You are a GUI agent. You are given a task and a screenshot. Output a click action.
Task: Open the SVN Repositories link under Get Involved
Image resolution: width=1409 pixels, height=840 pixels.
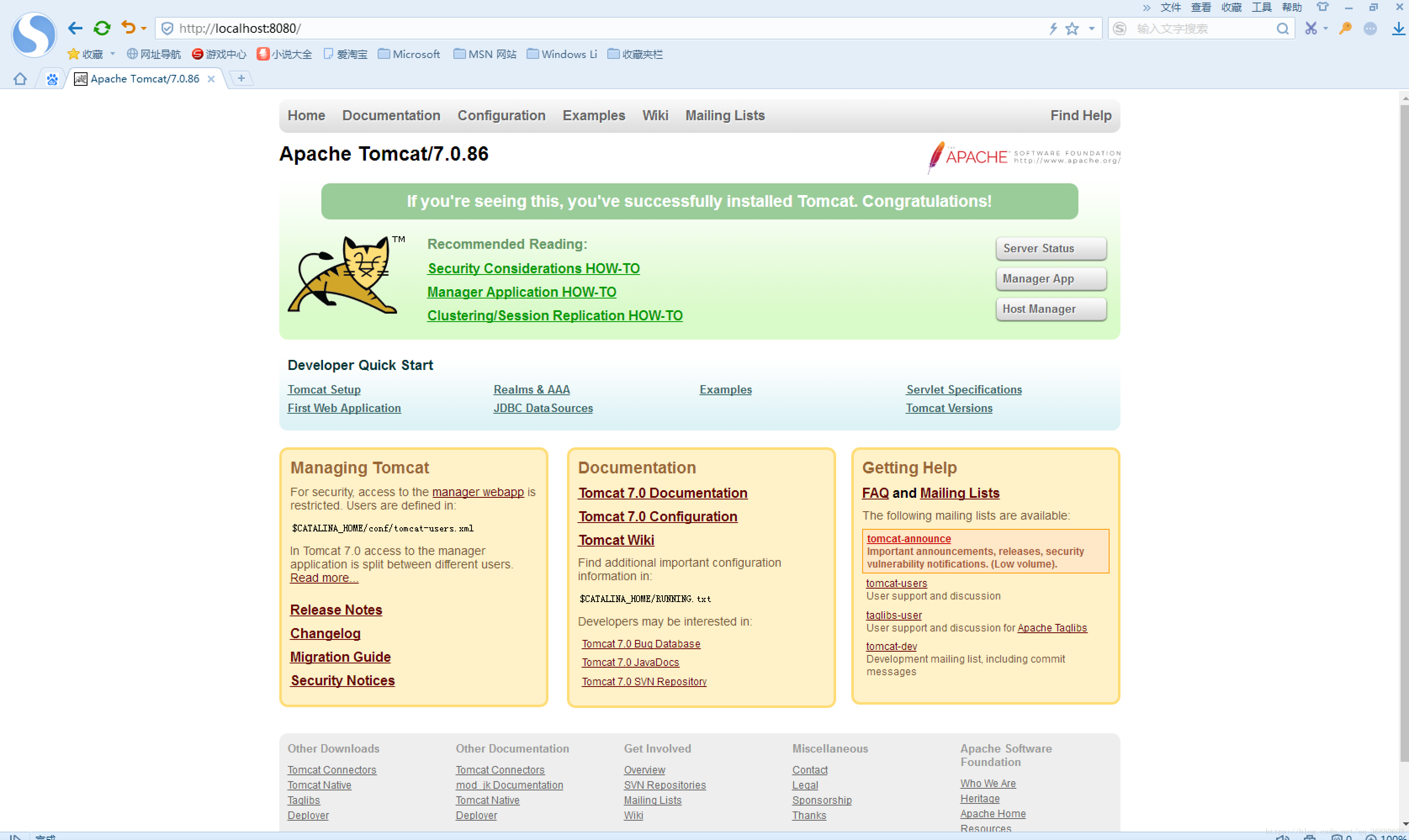click(665, 786)
